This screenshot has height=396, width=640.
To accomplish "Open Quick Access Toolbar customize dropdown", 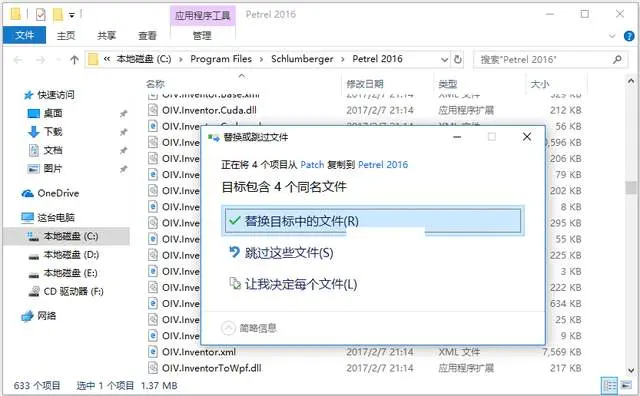I will coord(72,15).
